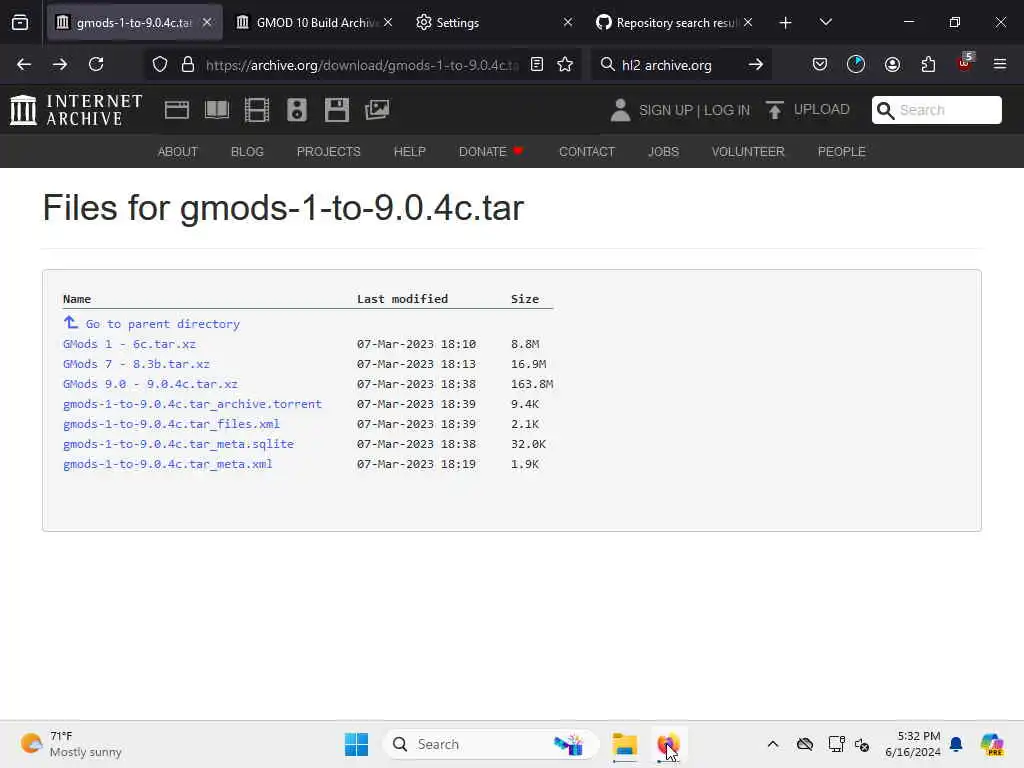Download the _archive.torrent file
1024x768 pixels.
[x=193, y=404]
